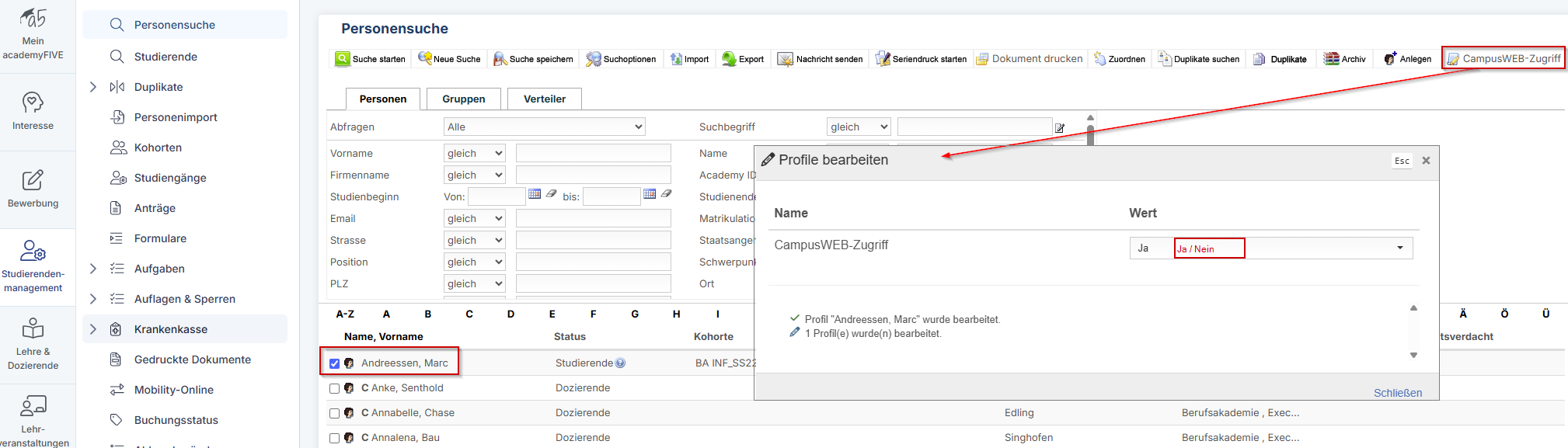
Task: Select the Annabelle, Chase row checkbox
Action: click(334, 413)
